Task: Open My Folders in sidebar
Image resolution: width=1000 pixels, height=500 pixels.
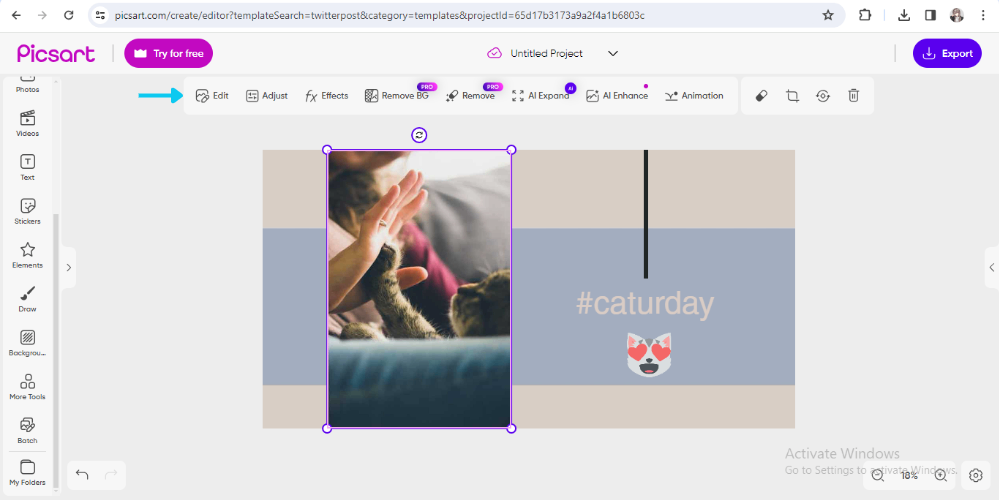Action: (x=27, y=473)
